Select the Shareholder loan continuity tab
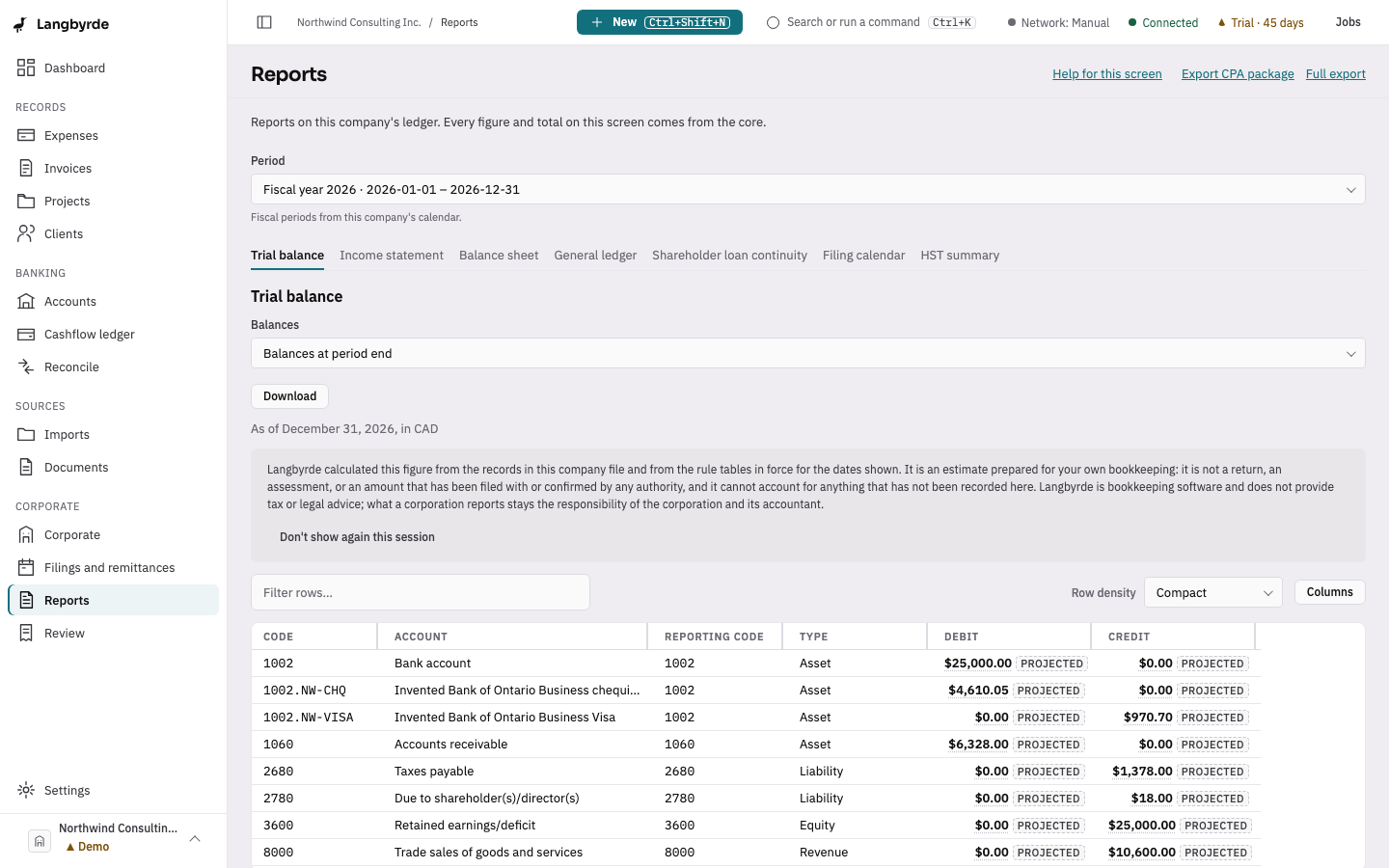This screenshot has height=868, width=1389. (x=729, y=256)
